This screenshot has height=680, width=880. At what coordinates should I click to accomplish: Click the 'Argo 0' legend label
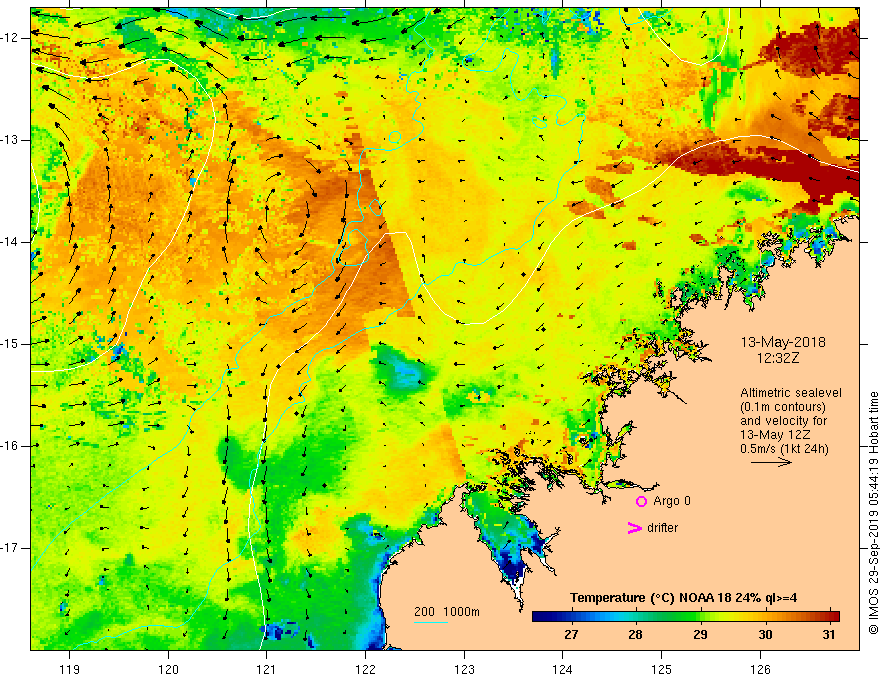click(672, 501)
